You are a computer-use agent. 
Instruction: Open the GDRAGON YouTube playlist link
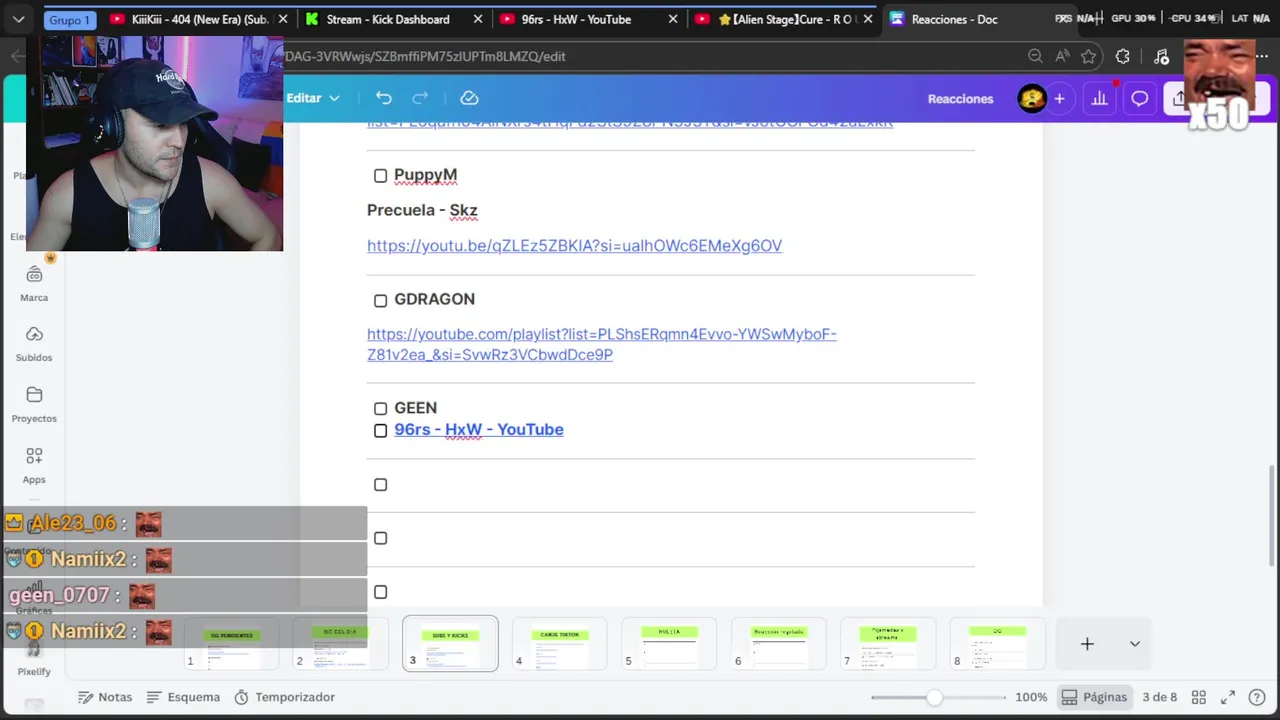click(601, 344)
